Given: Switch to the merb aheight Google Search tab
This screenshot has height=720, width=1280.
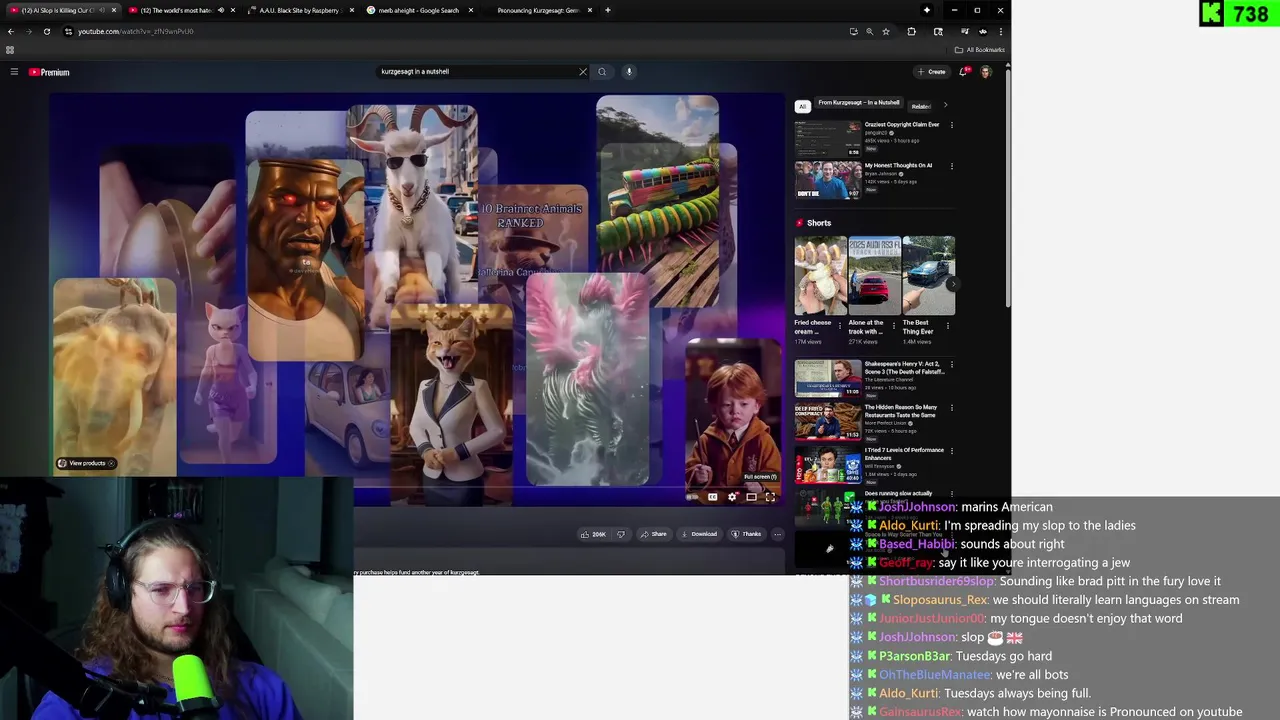Looking at the screenshot, I should click(x=418, y=10).
